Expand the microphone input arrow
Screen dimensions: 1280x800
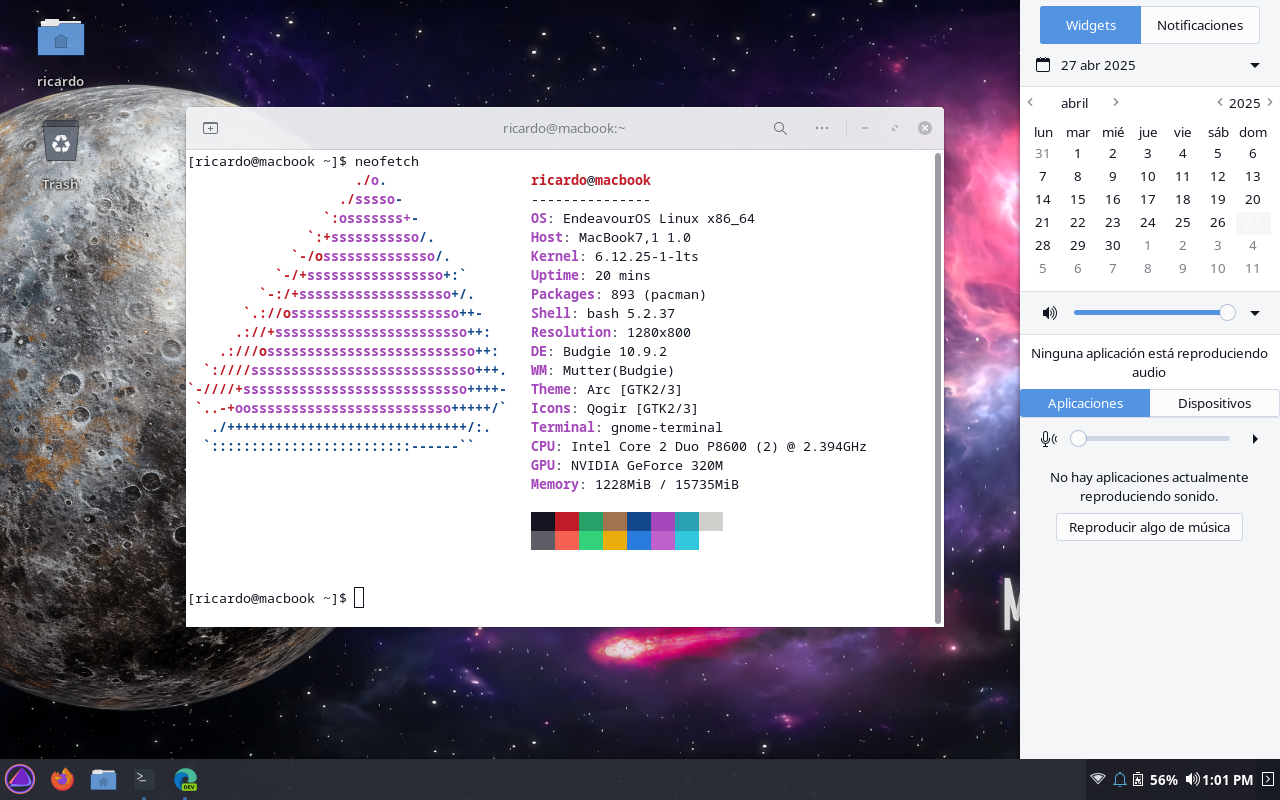pyautogui.click(x=1255, y=439)
